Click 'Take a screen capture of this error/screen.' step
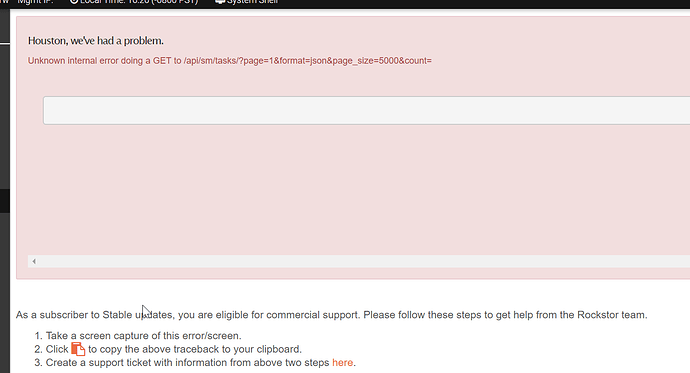 point(143,336)
